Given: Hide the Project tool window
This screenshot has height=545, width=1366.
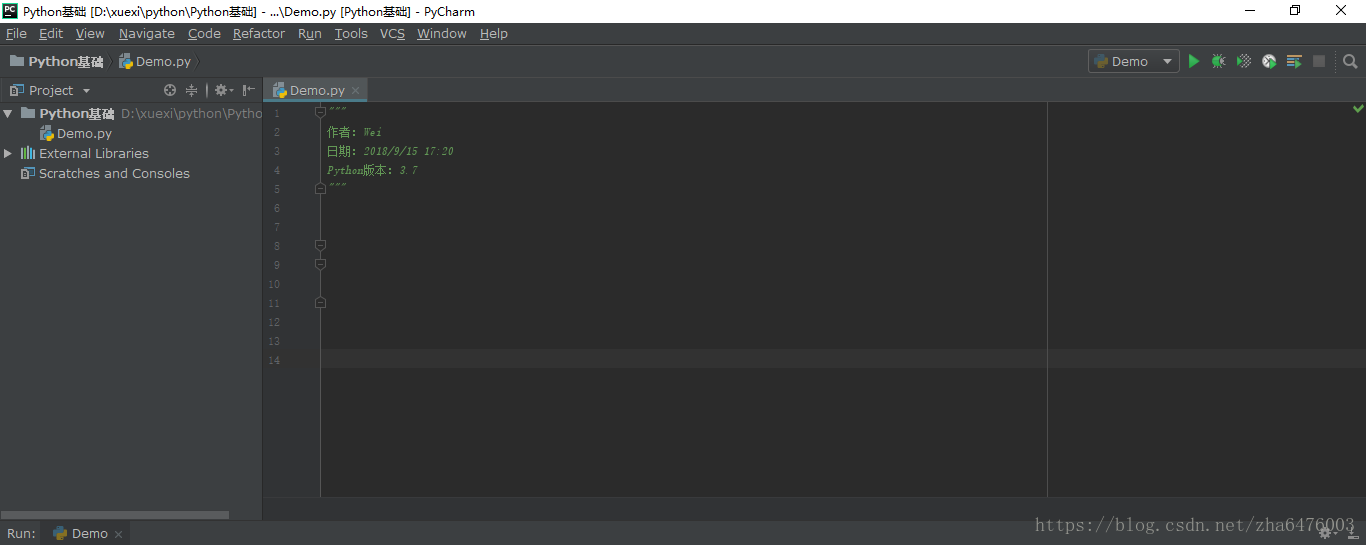Looking at the screenshot, I should tap(249, 90).
